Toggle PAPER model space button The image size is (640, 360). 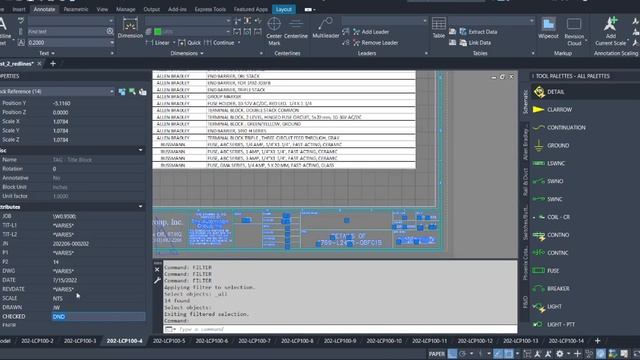436,354
